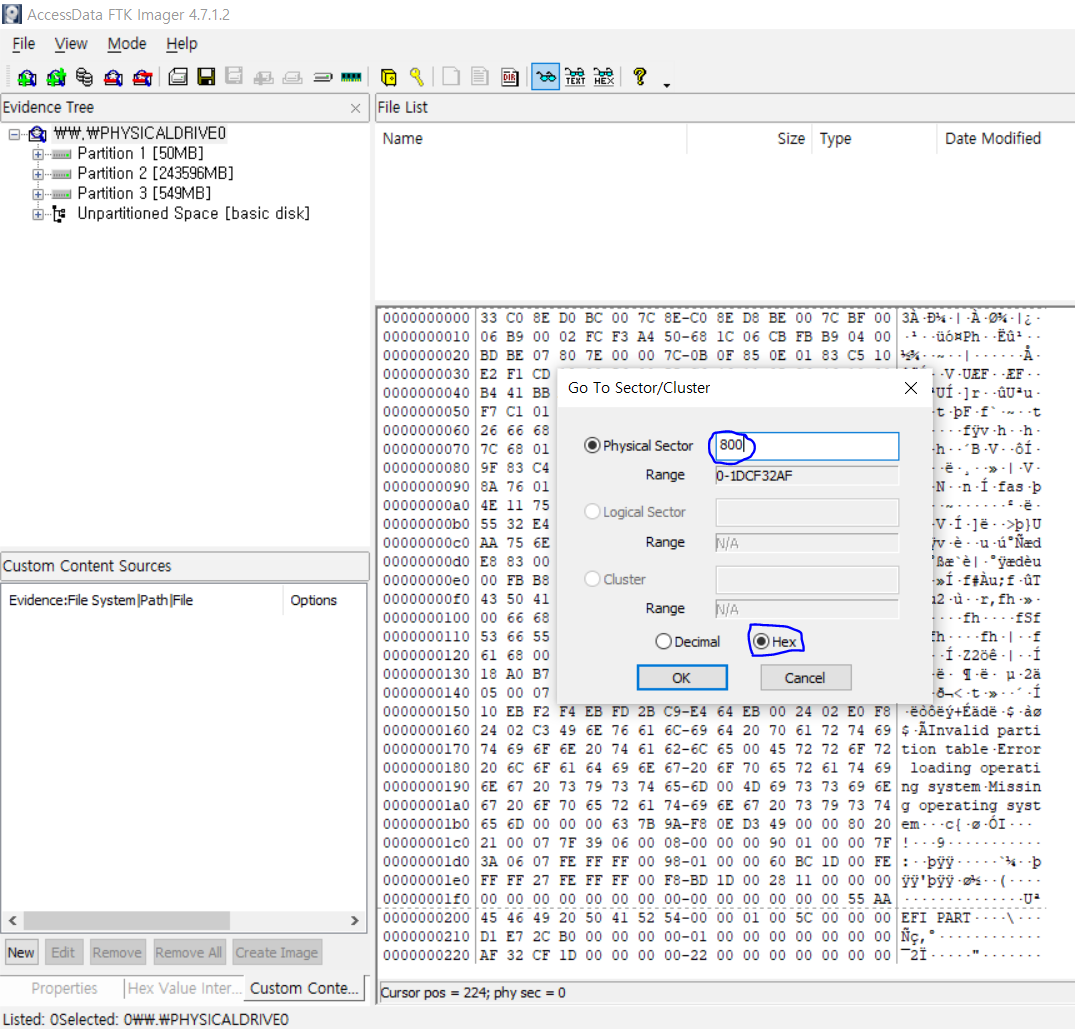Click the Remove All button
Screen dimensions: 1075x1029
tap(189, 953)
